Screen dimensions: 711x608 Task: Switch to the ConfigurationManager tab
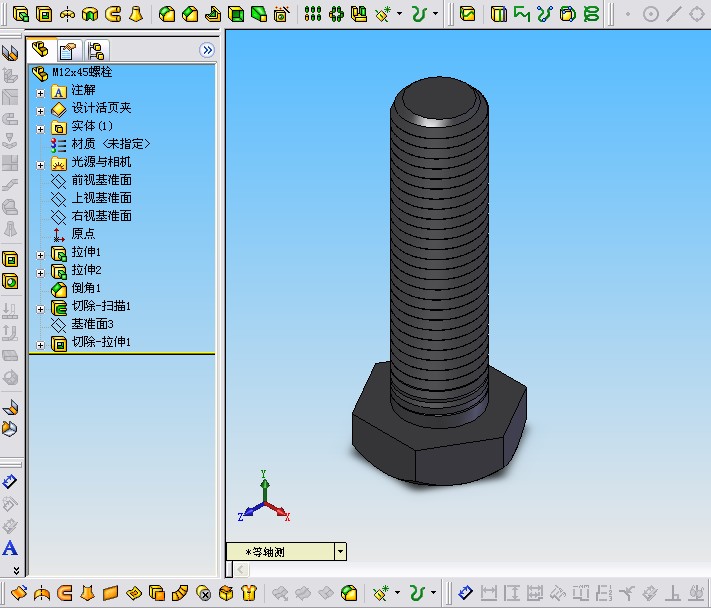point(96,51)
